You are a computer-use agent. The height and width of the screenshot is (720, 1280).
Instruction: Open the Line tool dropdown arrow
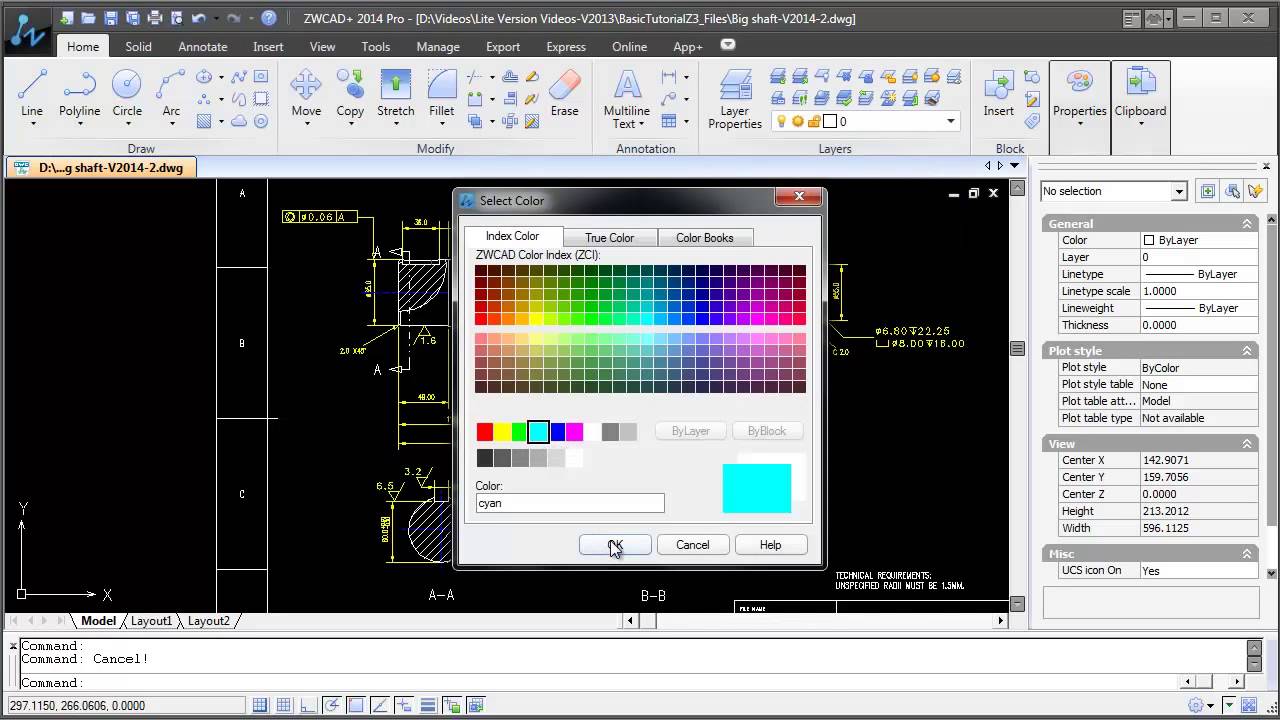(32, 124)
